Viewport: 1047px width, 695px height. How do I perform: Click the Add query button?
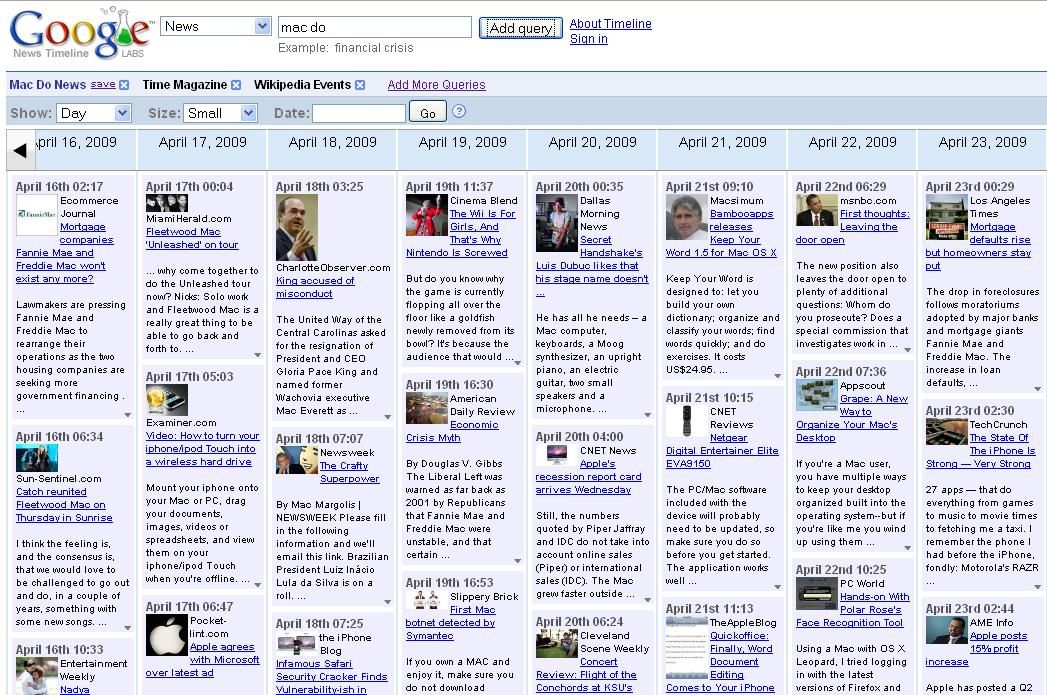tap(521, 28)
